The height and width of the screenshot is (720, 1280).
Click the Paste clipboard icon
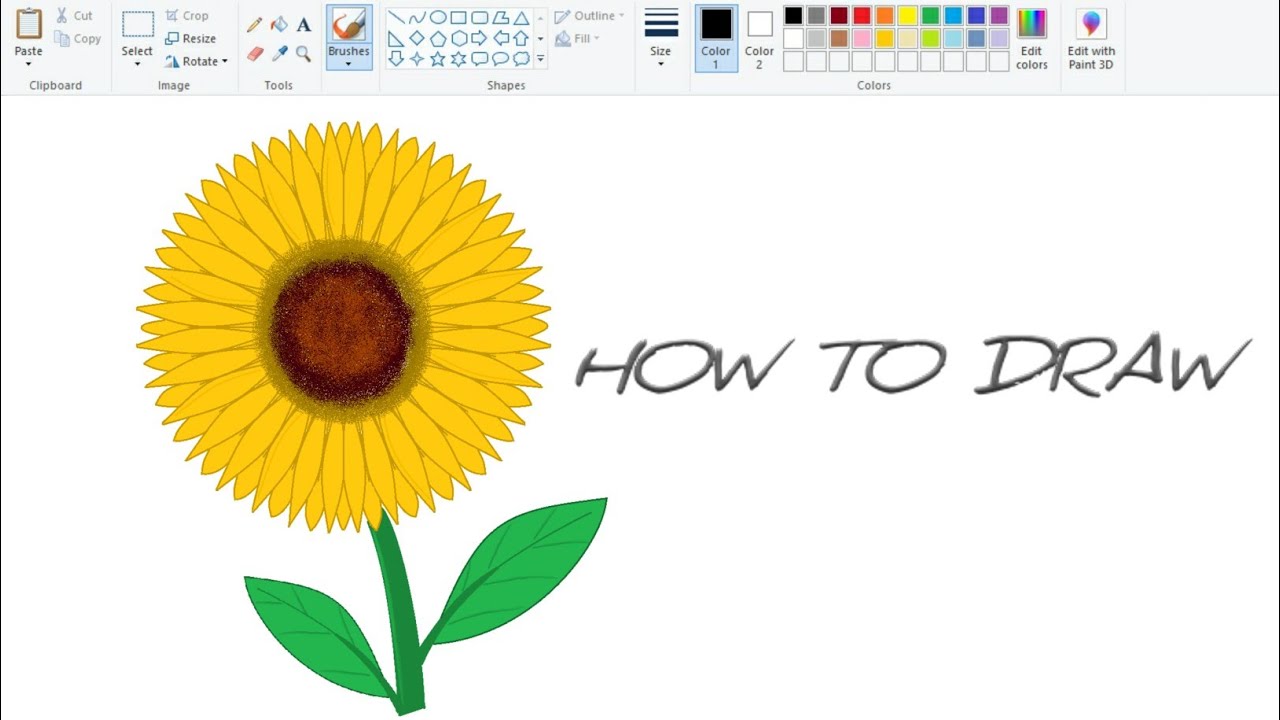[29, 24]
